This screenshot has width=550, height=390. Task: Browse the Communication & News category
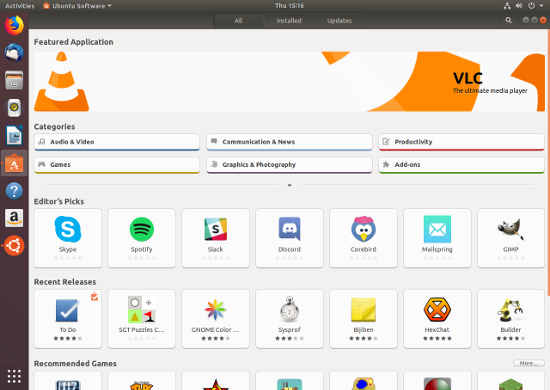click(289, 142)
